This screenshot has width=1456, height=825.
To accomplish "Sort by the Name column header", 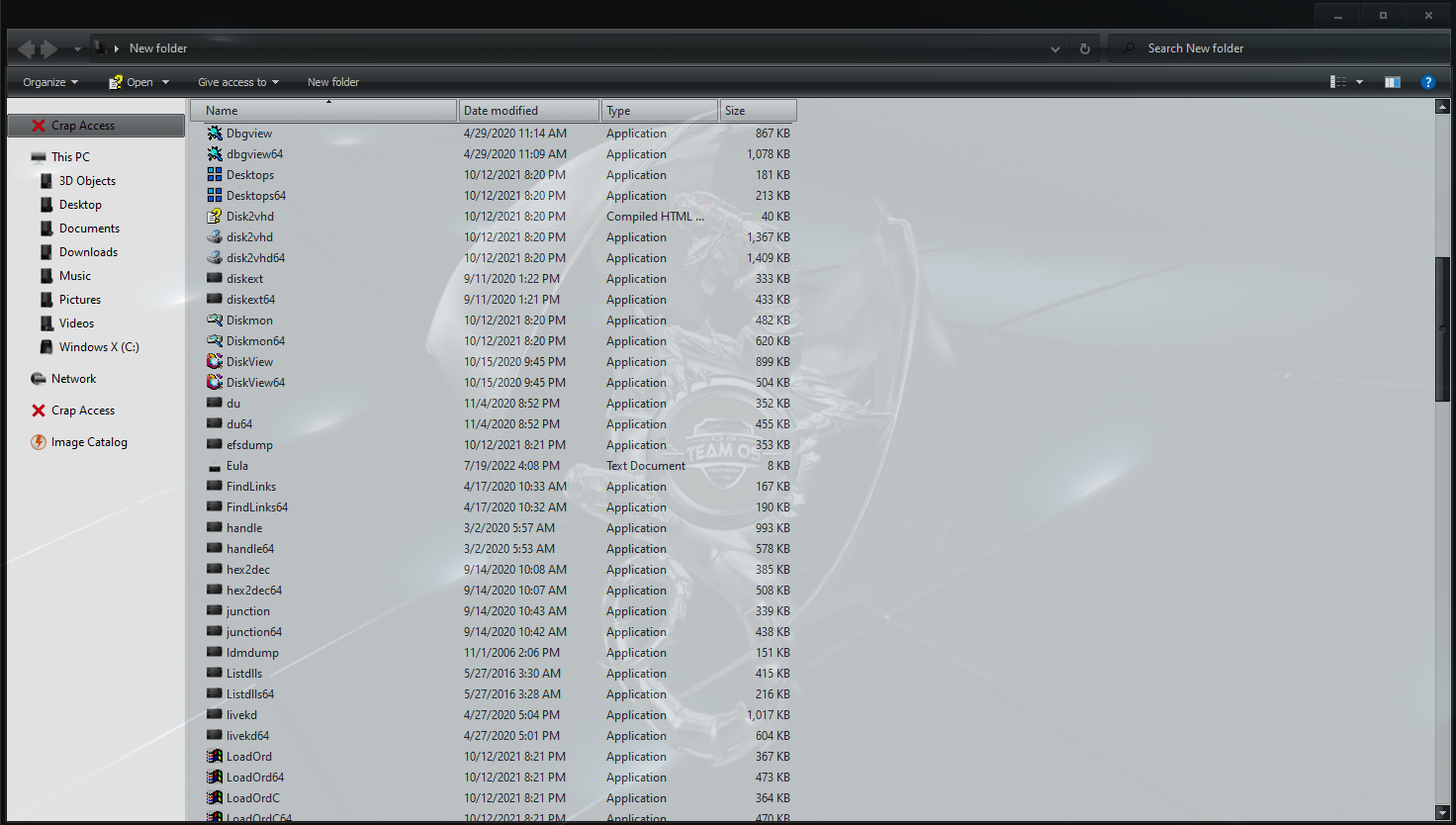I will point(323,111).
